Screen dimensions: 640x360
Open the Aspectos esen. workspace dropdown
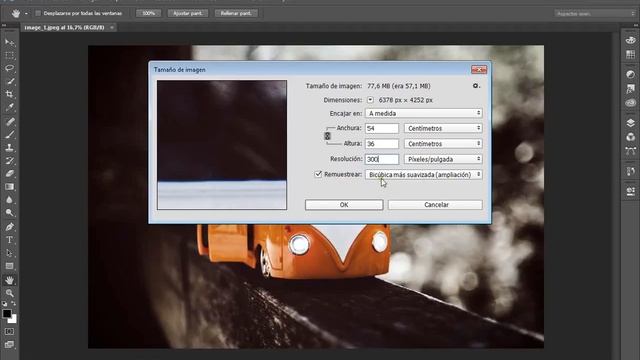coord(595,13)
